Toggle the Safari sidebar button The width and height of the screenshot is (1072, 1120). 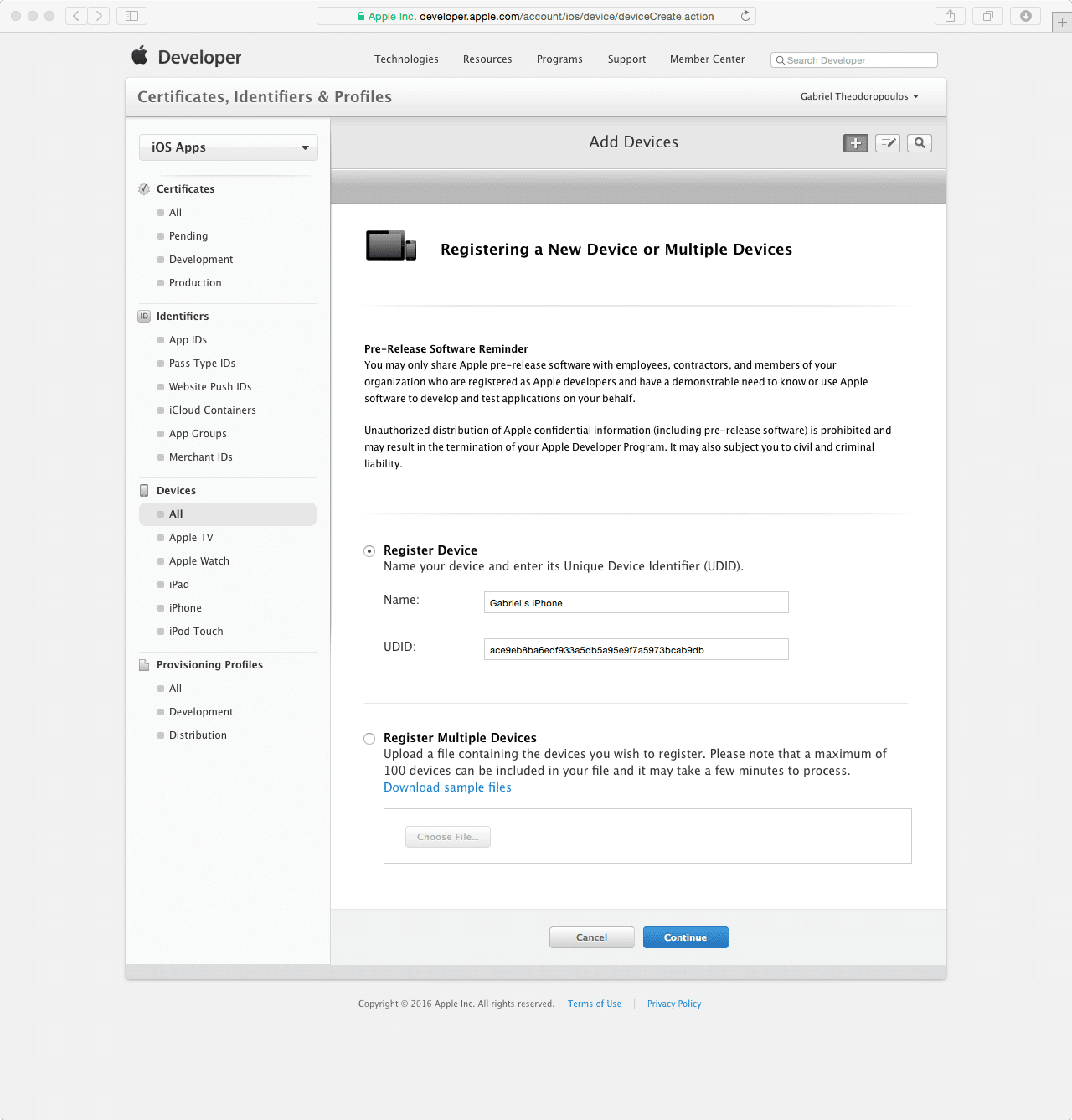point(131,16)
